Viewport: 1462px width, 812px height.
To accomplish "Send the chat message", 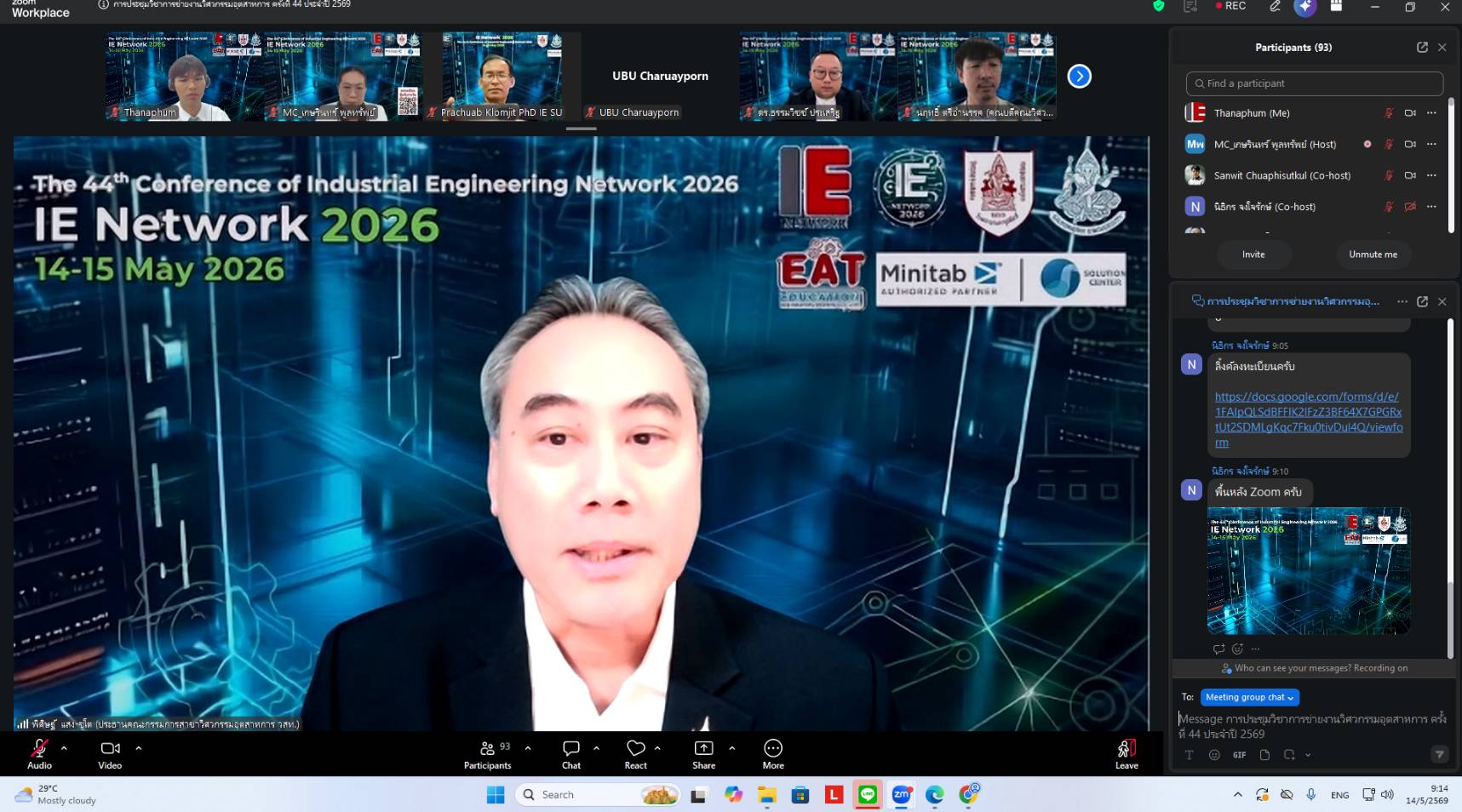I will pos(1439,755).
